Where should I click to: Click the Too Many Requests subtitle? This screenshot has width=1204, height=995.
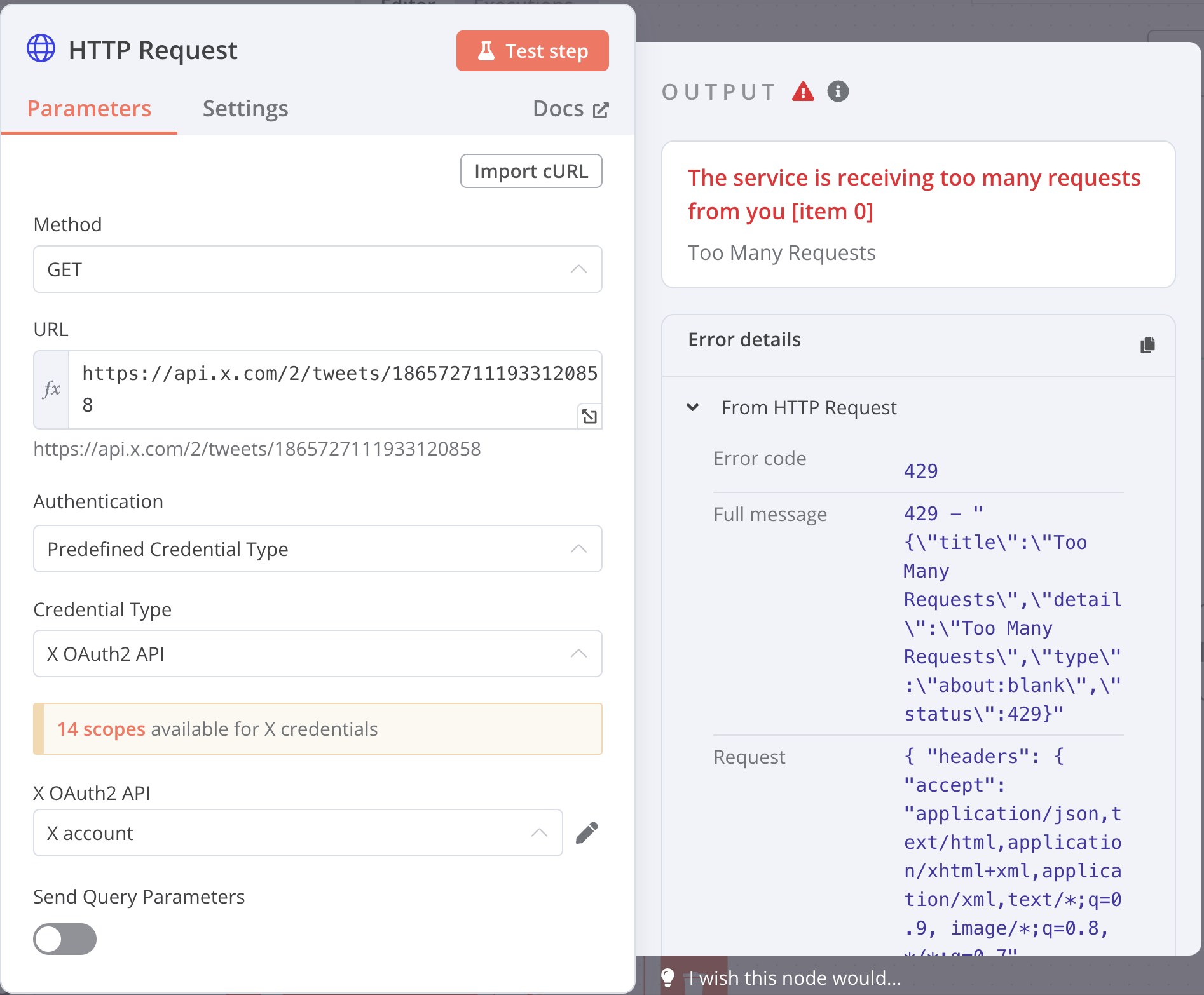tap(782, 253)
